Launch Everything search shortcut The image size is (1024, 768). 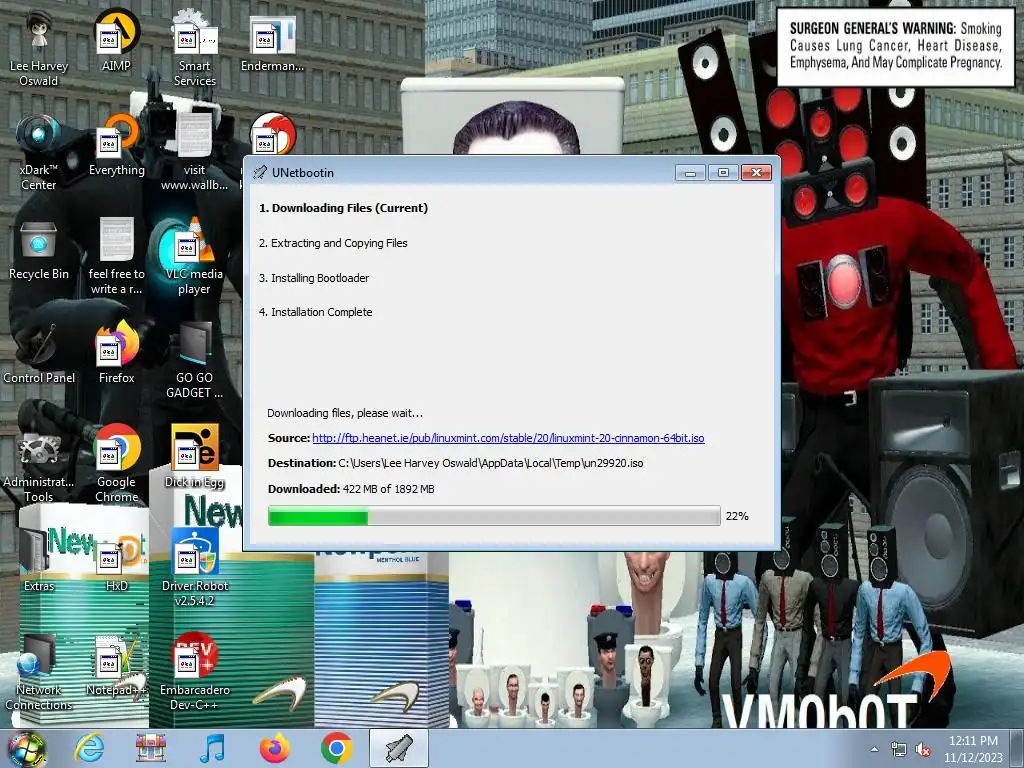pyautogui.click(x=116, y=145)
